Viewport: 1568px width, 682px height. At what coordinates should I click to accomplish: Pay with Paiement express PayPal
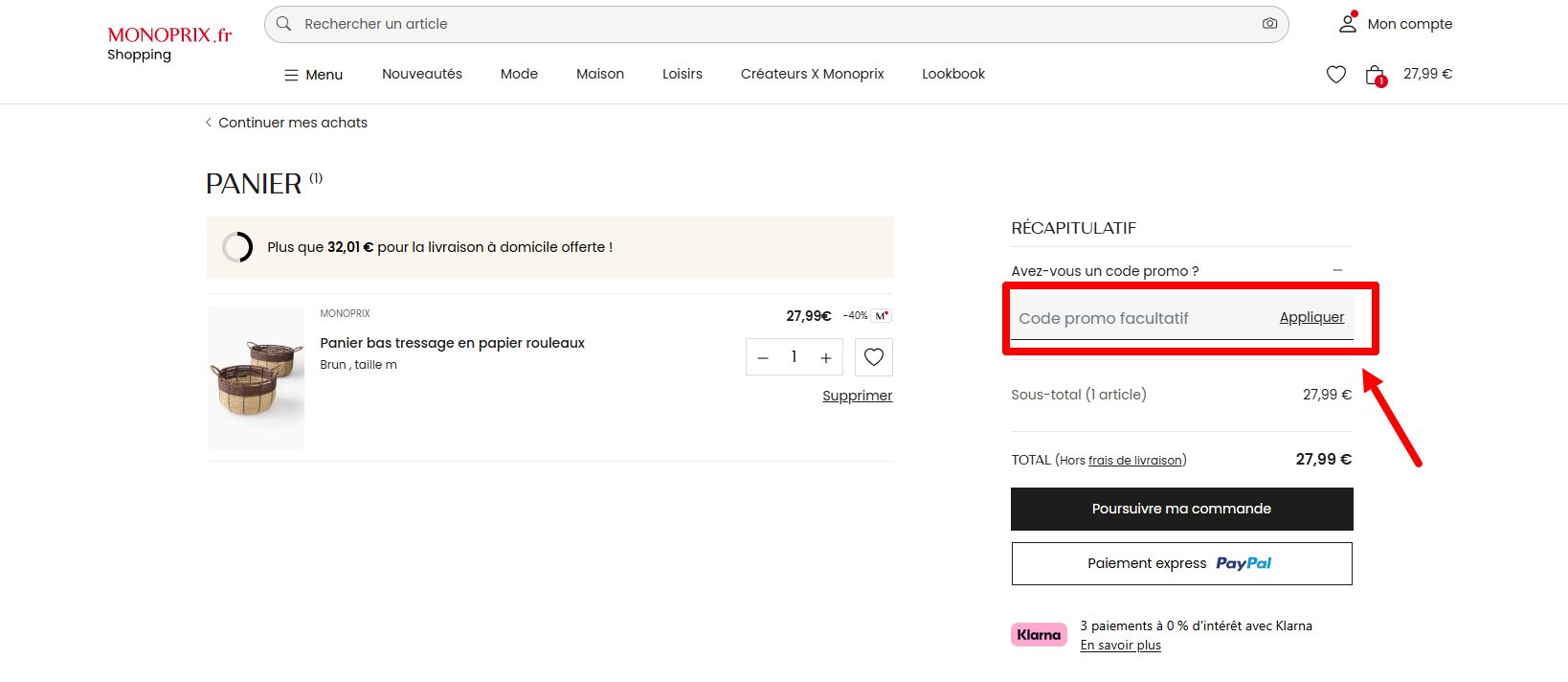[x=1182, y=563]
